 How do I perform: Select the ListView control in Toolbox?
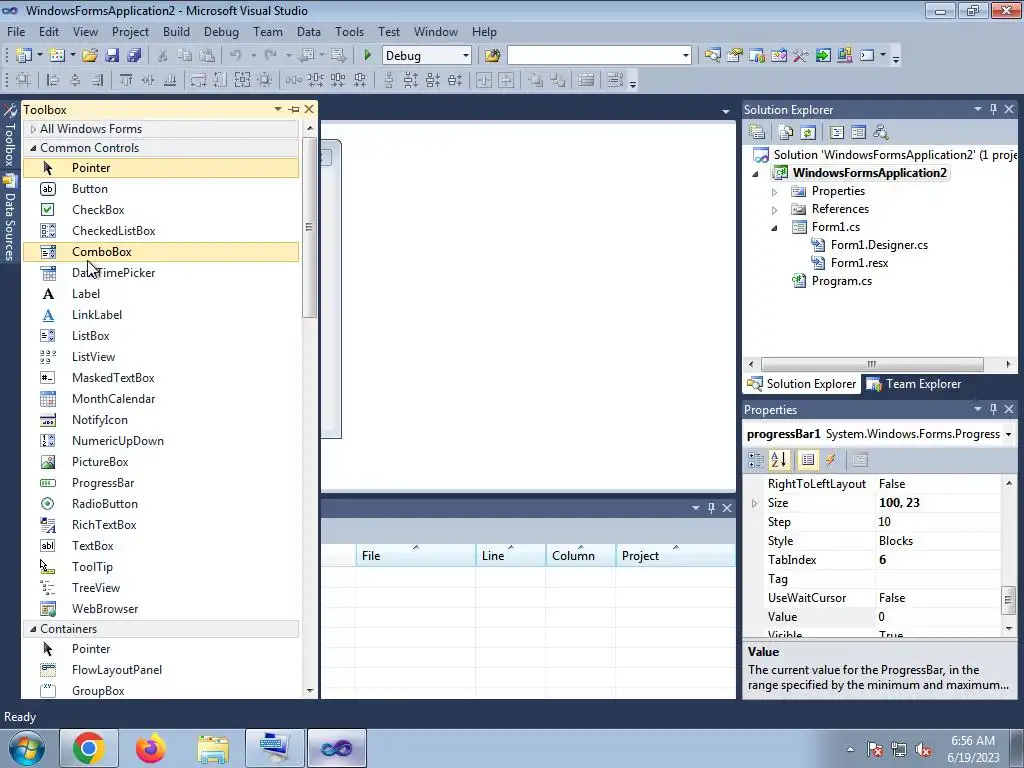161,357
